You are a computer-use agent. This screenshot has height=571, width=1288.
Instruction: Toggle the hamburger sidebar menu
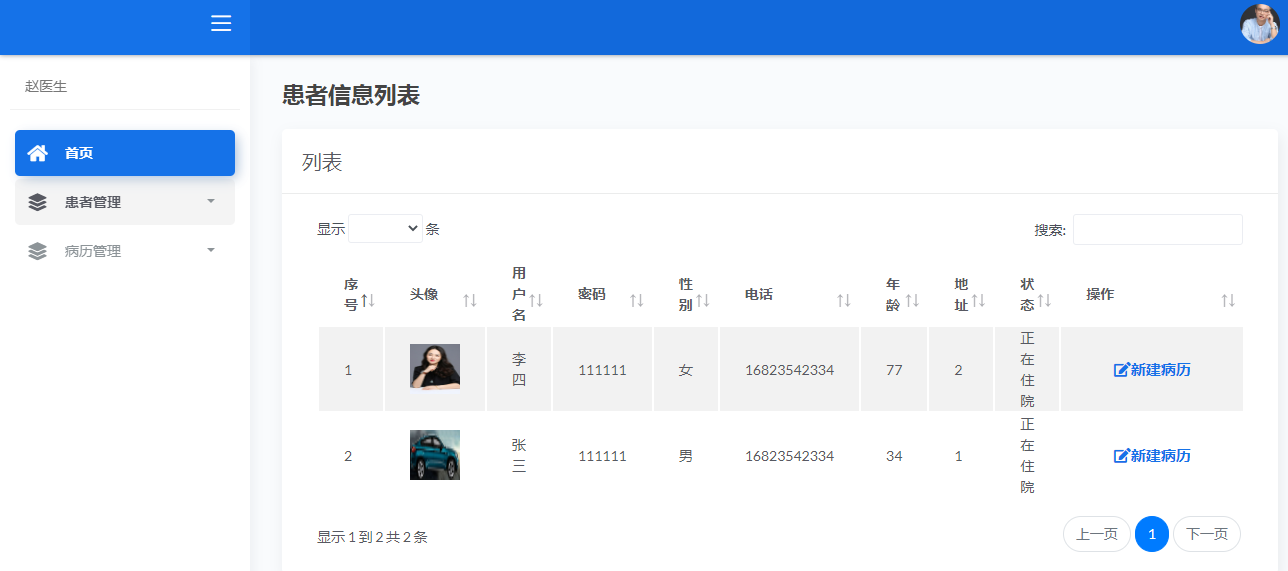221,23
